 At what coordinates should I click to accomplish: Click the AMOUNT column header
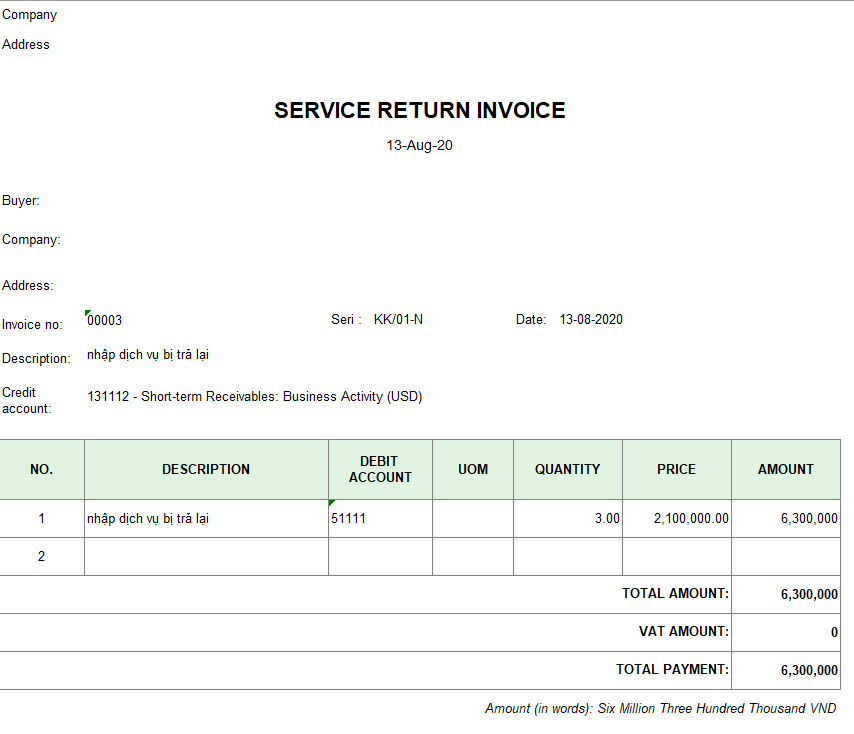click(x=785, y=469)
